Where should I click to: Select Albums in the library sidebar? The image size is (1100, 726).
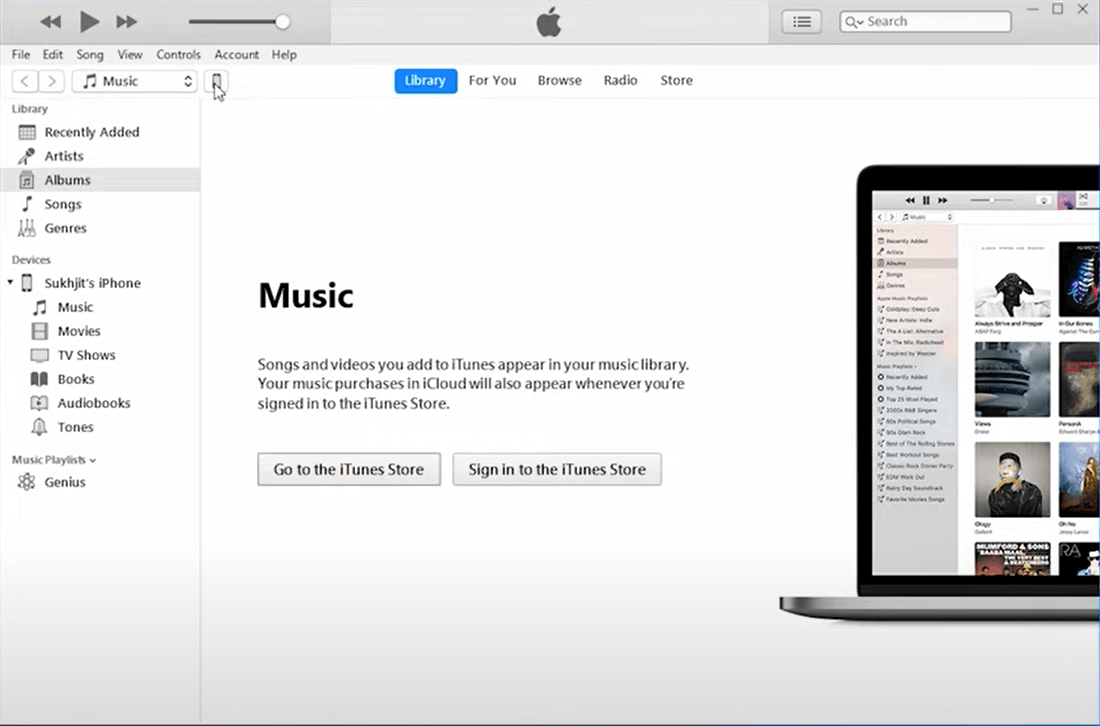100,180
